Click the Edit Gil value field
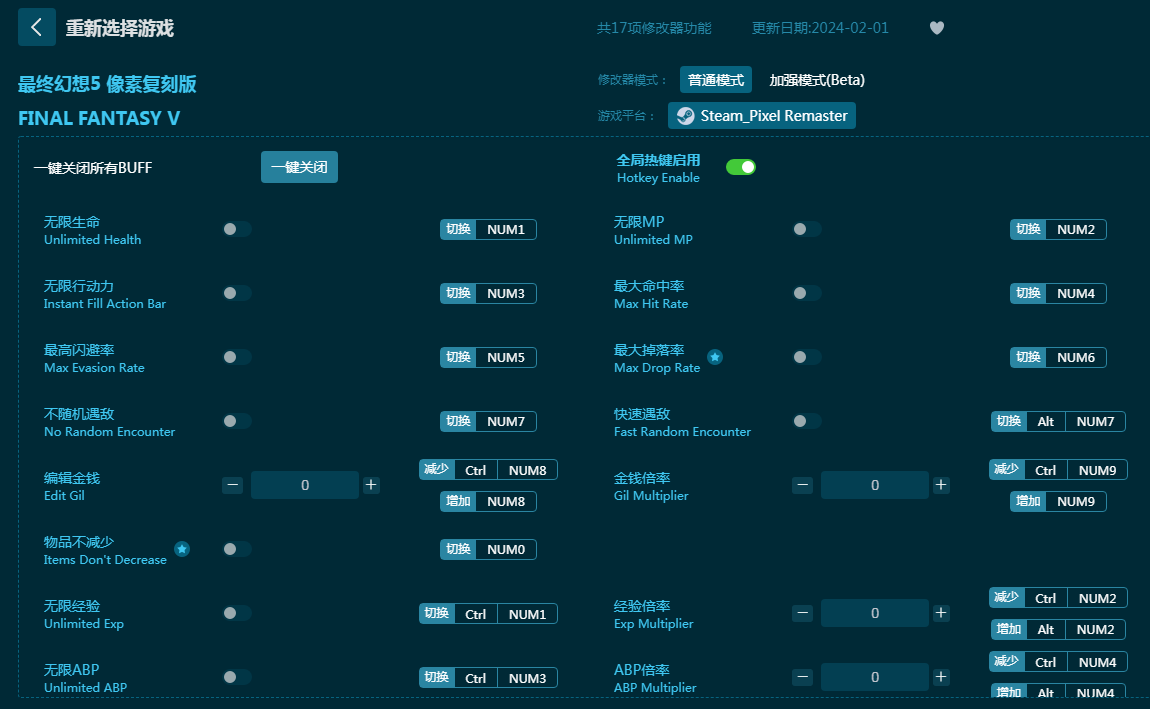This screenshot has height=709, width=1150. pos(305,485)
